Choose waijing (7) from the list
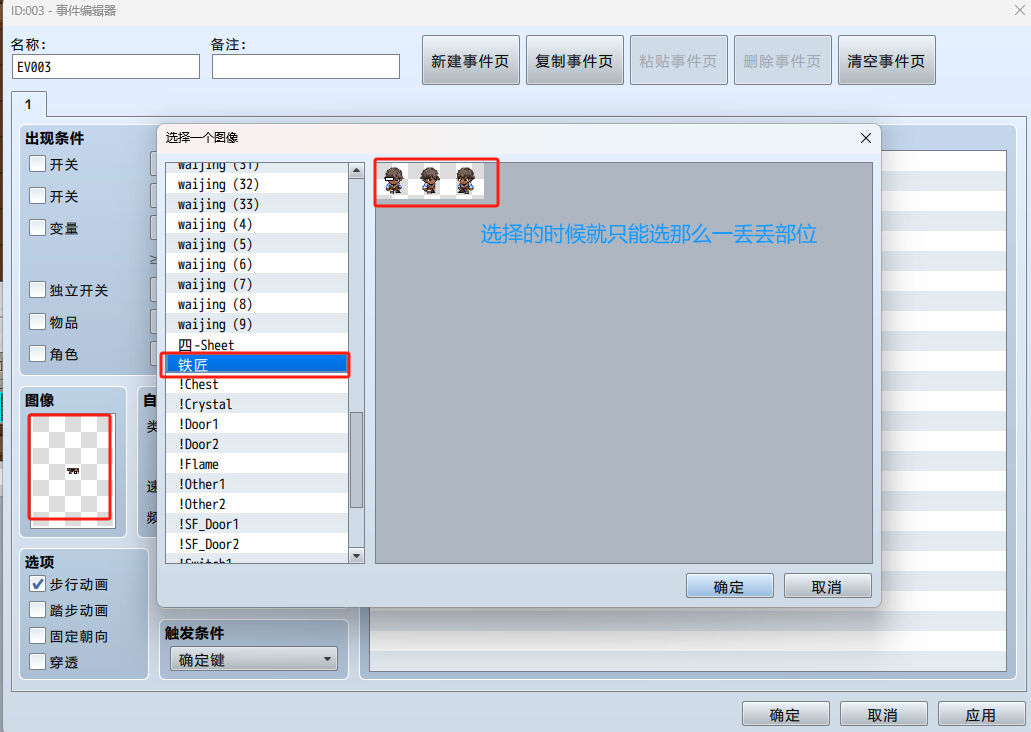 tap(257, 284)
